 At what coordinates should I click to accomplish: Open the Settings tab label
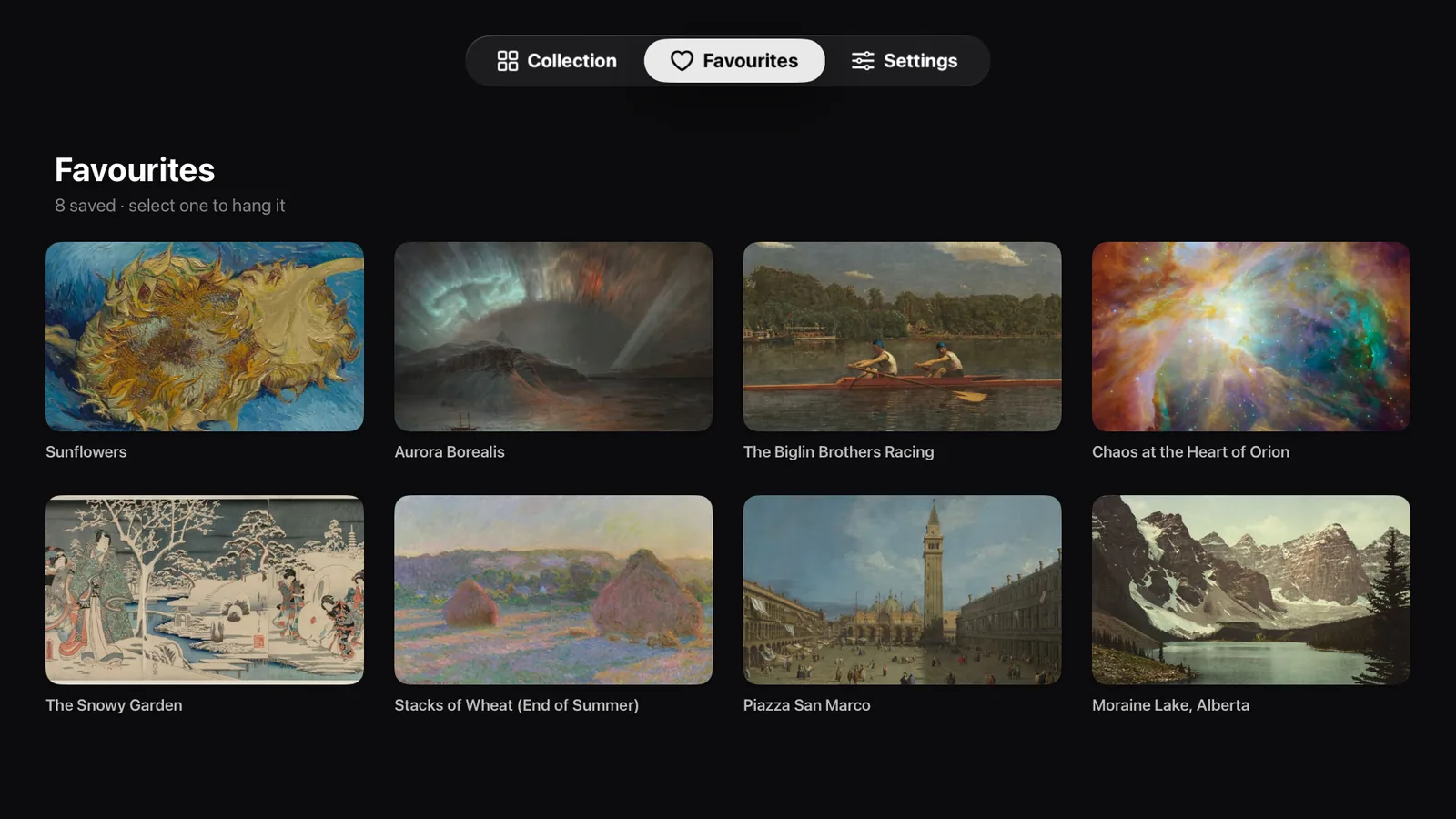tap(921, 61)
